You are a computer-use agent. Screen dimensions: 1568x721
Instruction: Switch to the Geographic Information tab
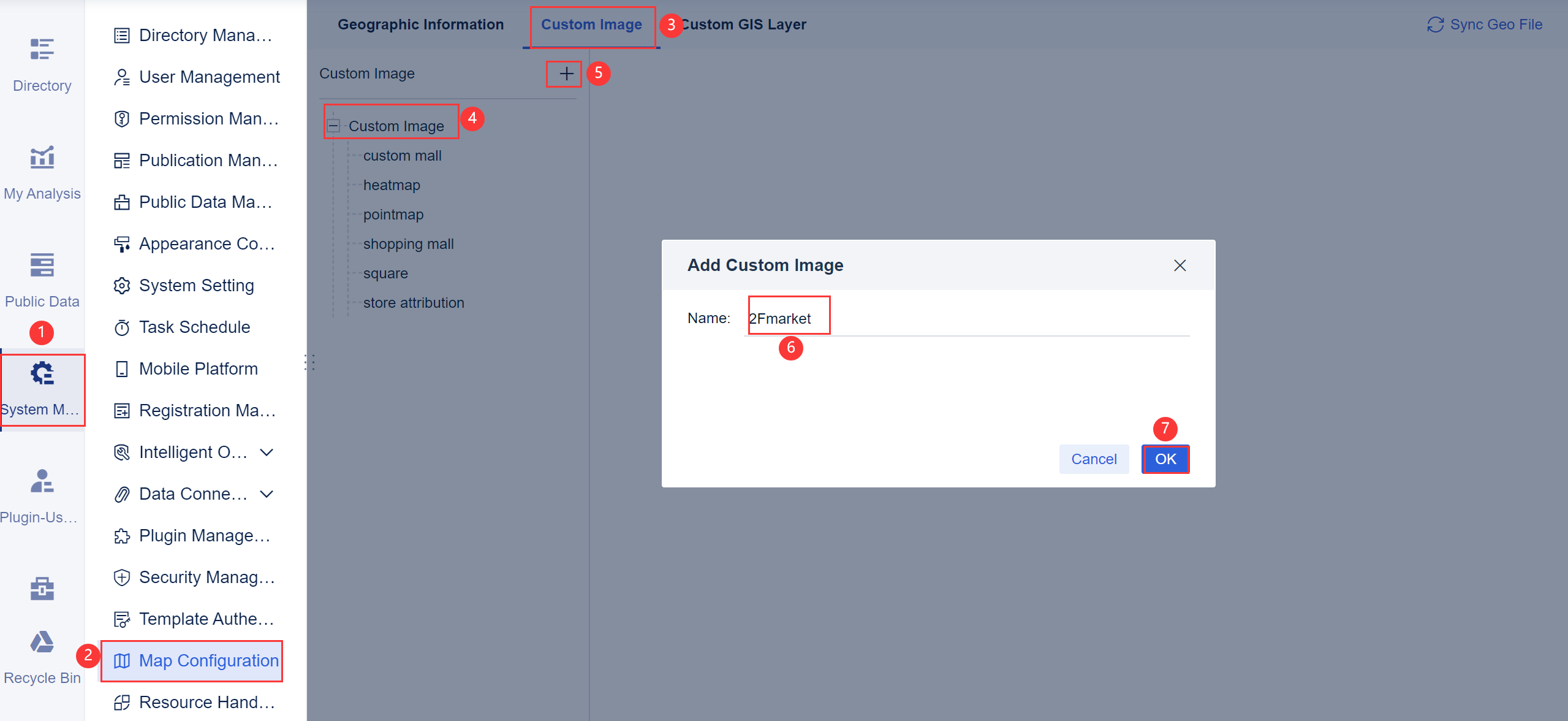click(x=420, y=25)
